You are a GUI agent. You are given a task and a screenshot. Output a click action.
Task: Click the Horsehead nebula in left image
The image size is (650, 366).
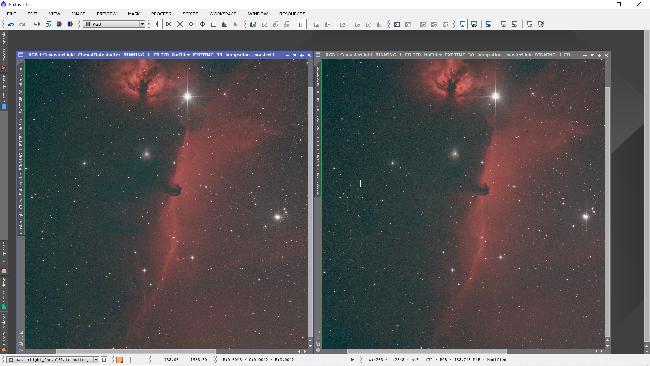pyautogui.click(x=175, y=190)
